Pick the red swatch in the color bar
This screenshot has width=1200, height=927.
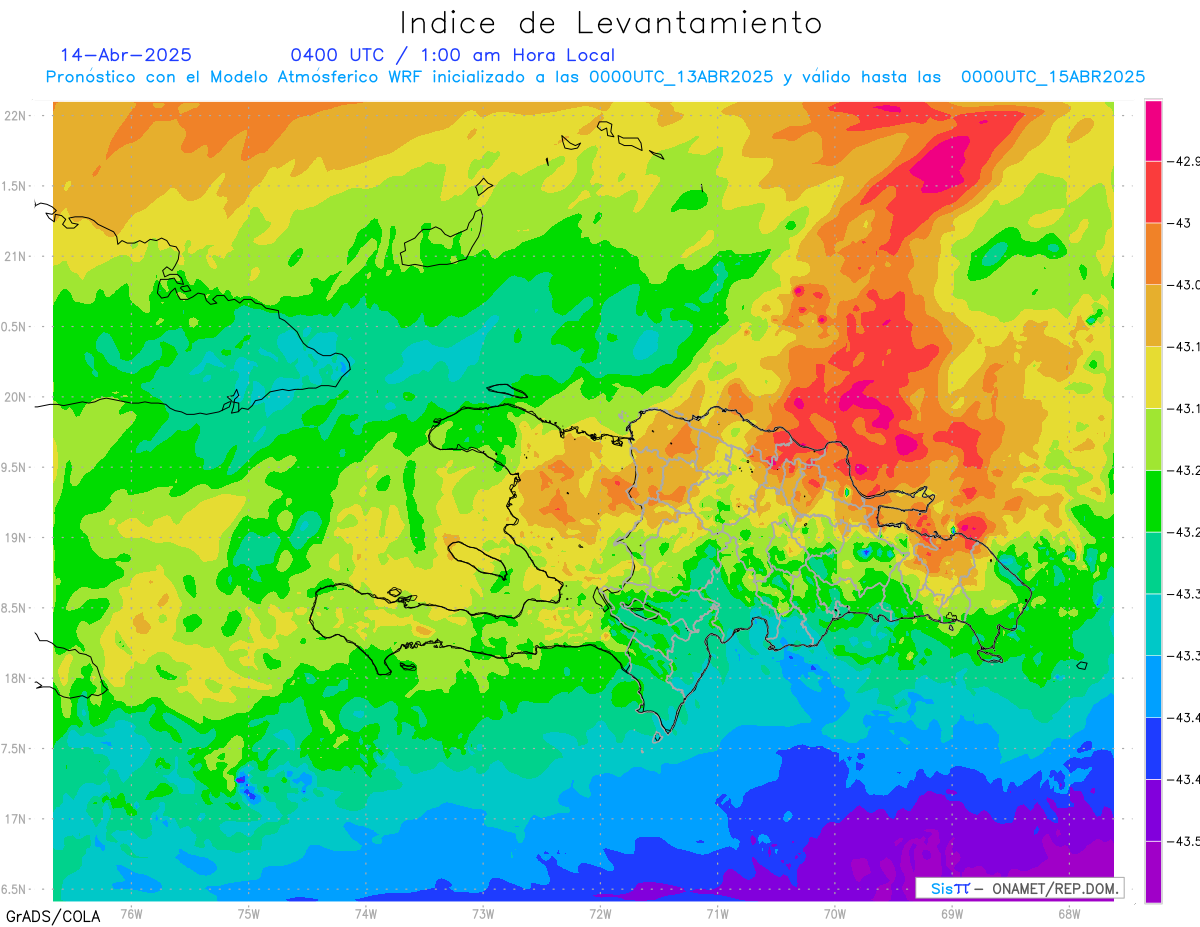1153,192
